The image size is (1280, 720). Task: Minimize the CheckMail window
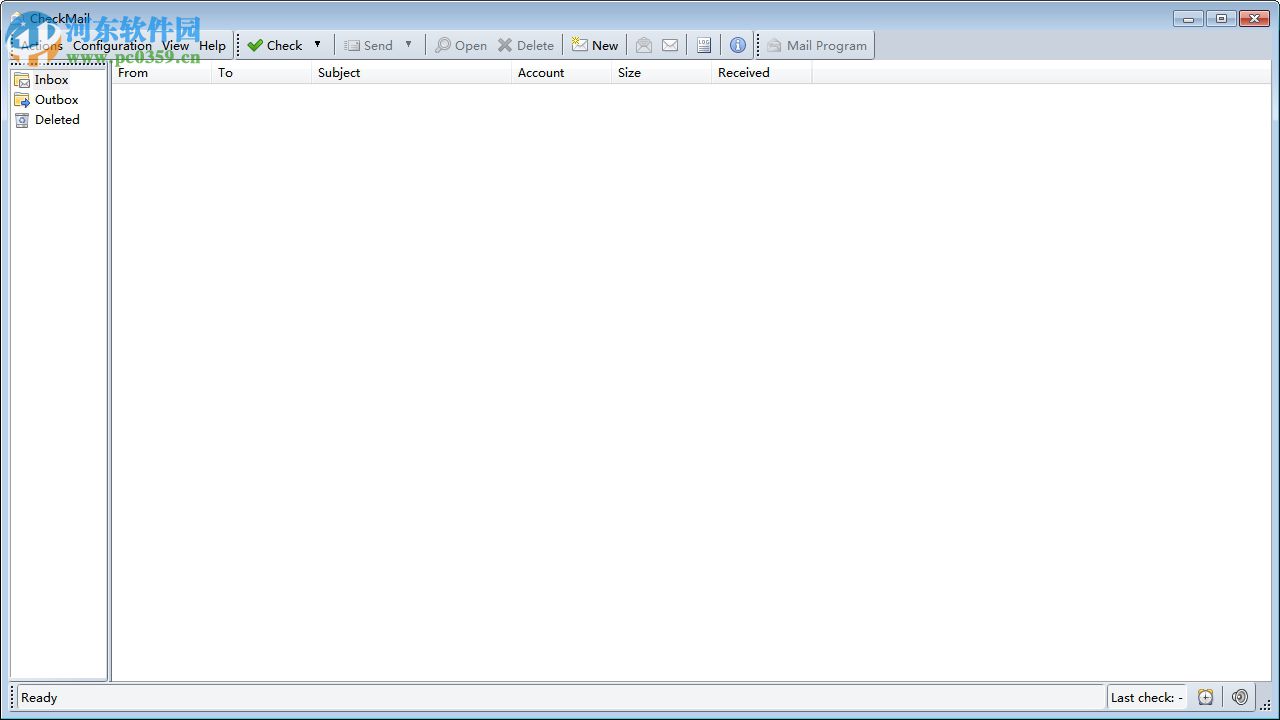coord(1188,18)
